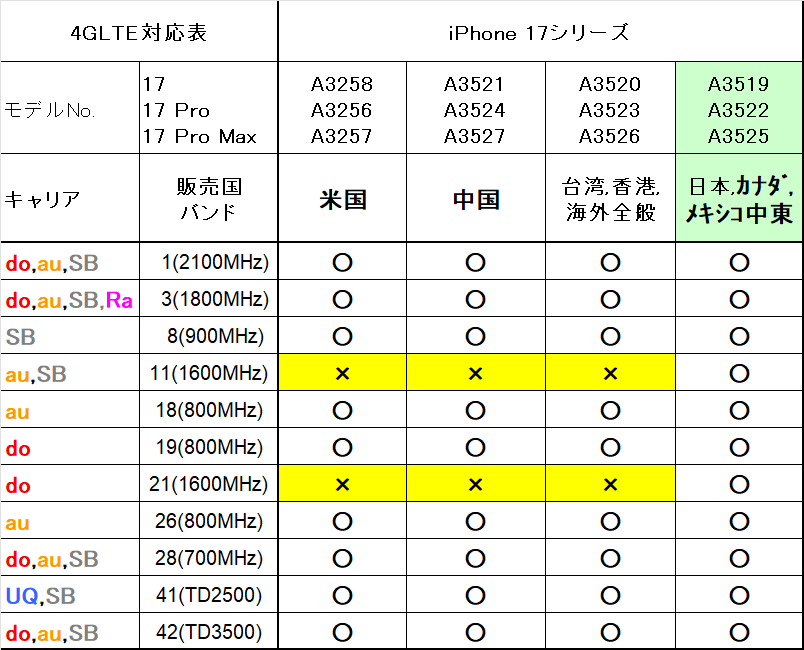Image resolution: width=804 pixels, height=650 pixels.
Task: Select the 米国 column header
Action: (342, 198)
